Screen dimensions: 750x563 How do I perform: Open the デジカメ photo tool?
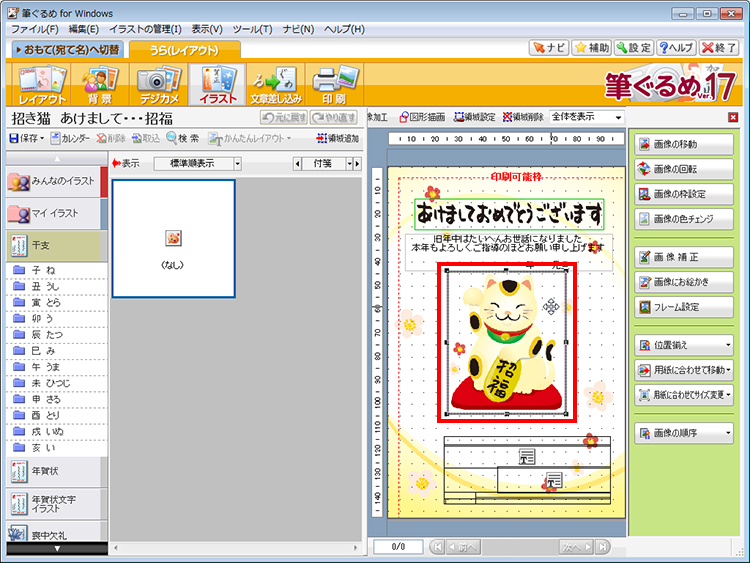[159, 85]
